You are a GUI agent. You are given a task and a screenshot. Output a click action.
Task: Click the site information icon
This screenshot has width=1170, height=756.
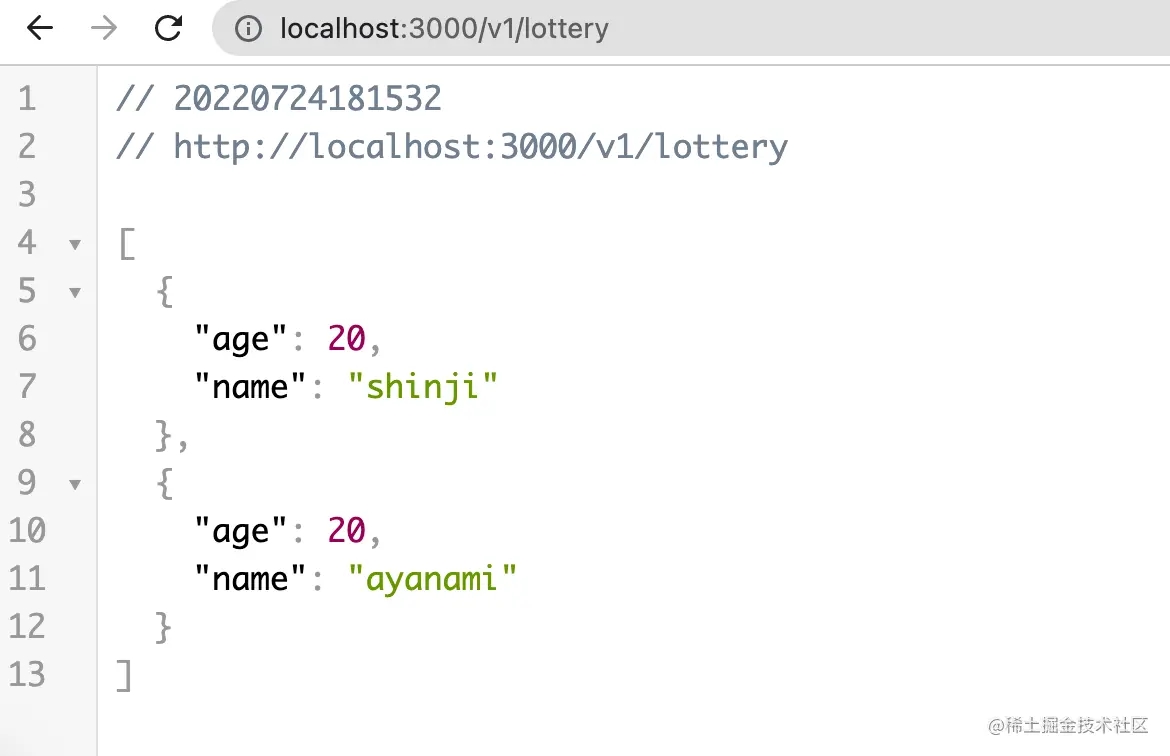tap(248, 29)
